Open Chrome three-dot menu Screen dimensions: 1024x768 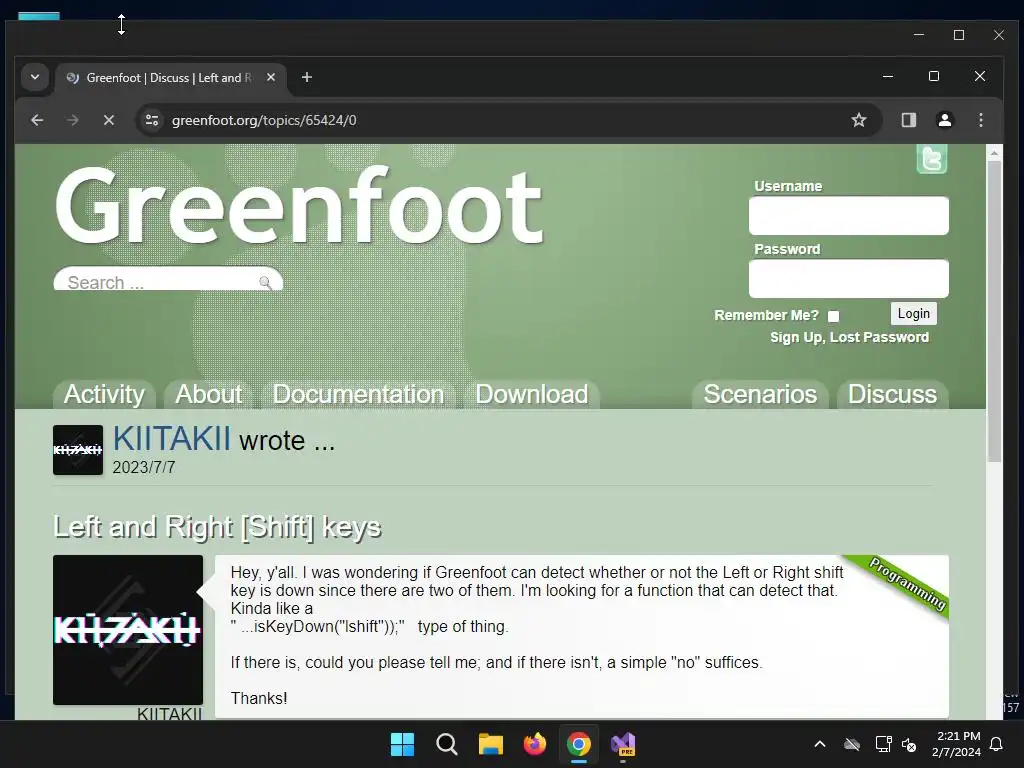pyautogui.click(x=981, y=120)
